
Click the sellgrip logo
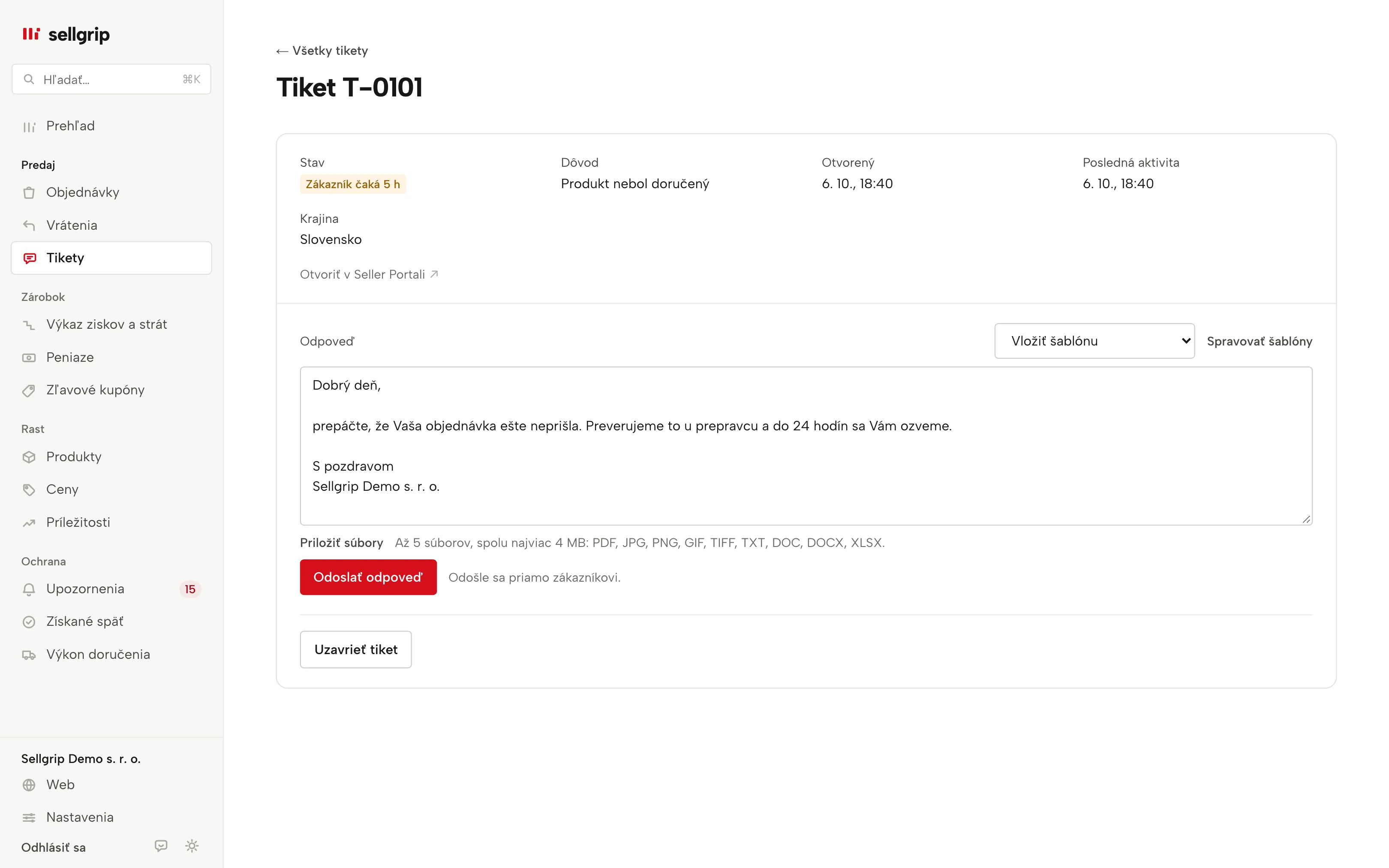(x=66, y=34)
